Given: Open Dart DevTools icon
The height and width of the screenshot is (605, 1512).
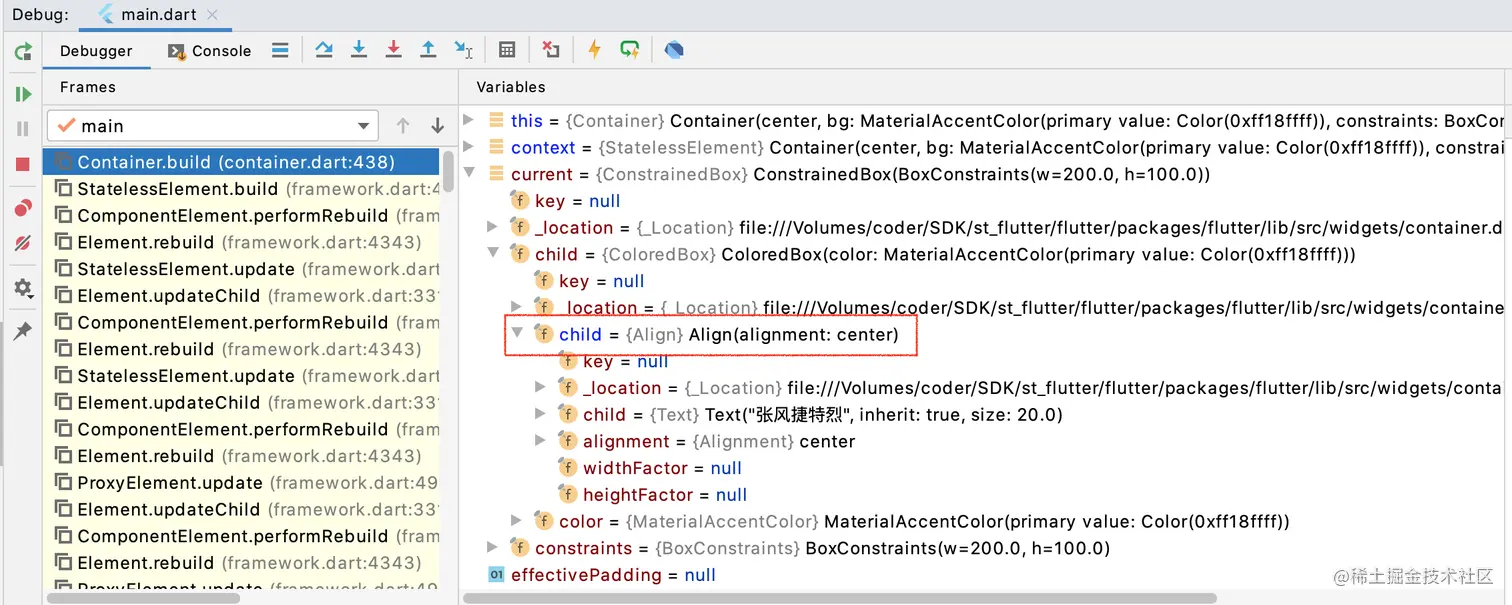Looking at the screenshot, I should pos(674,49).
